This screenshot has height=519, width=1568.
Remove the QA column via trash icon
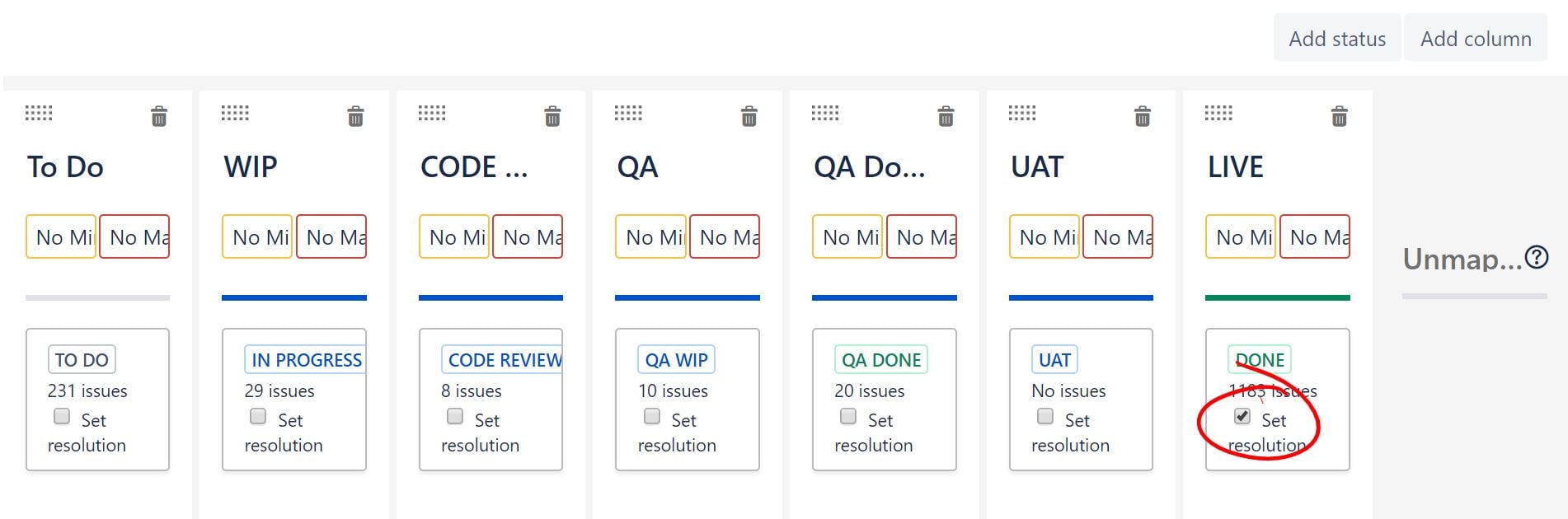tap(749, 116)
